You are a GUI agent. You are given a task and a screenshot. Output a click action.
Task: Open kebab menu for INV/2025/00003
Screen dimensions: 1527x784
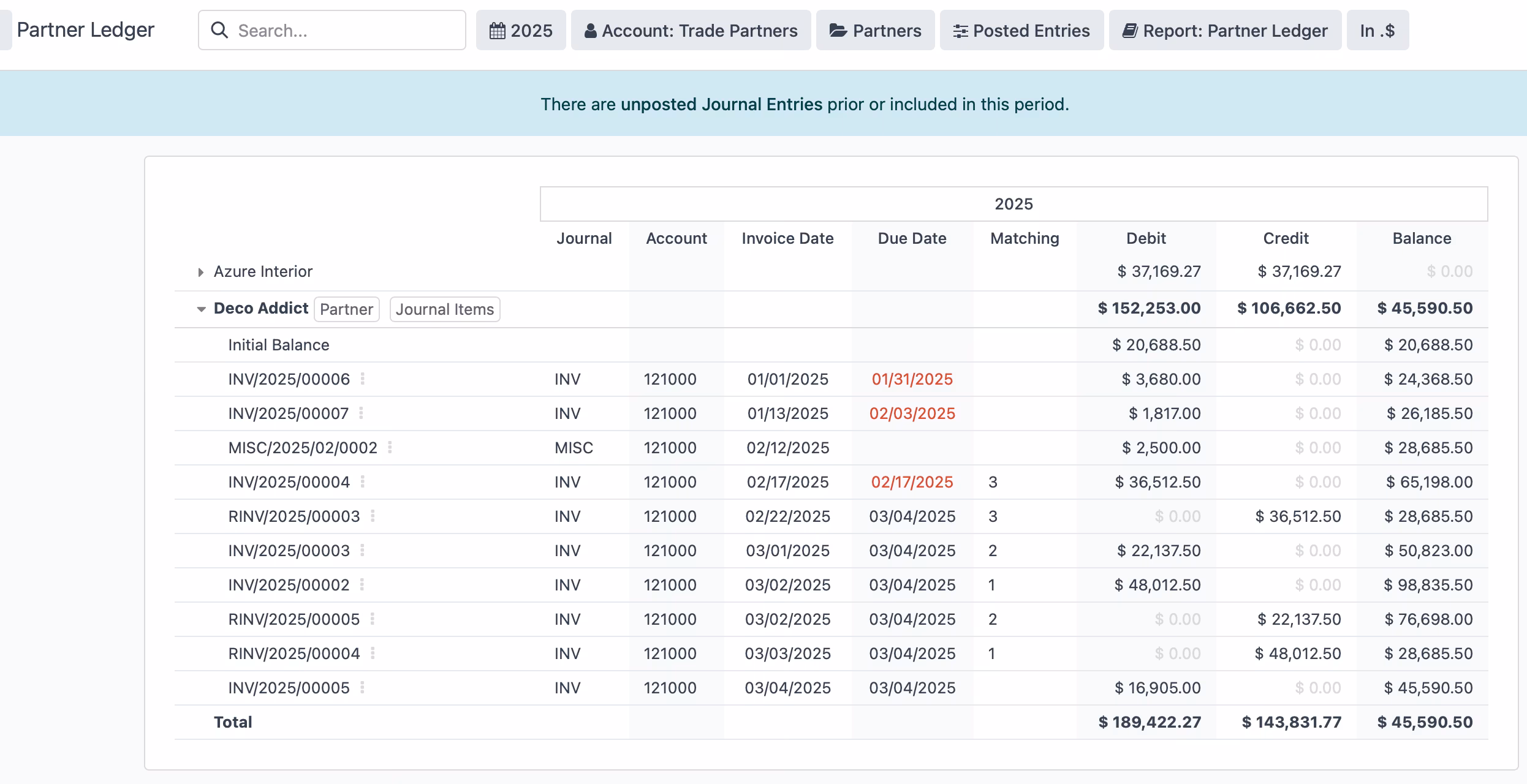363,550
